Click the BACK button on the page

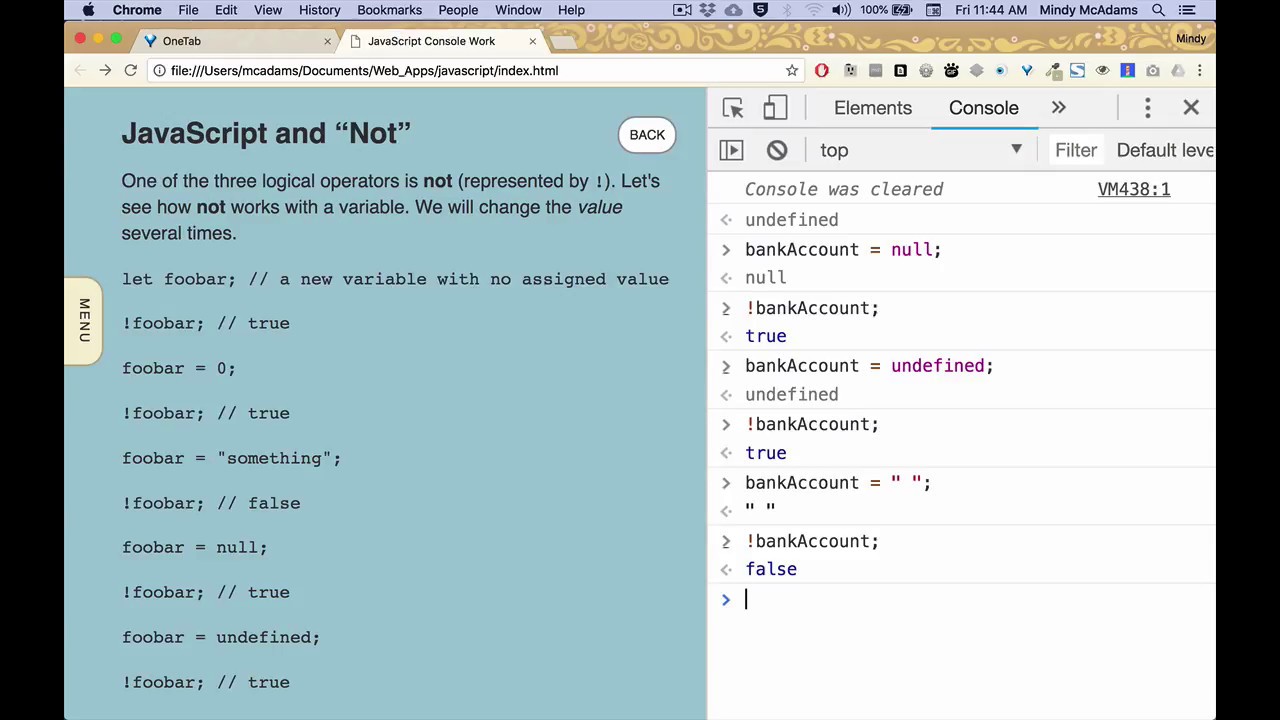click(647, 135)
